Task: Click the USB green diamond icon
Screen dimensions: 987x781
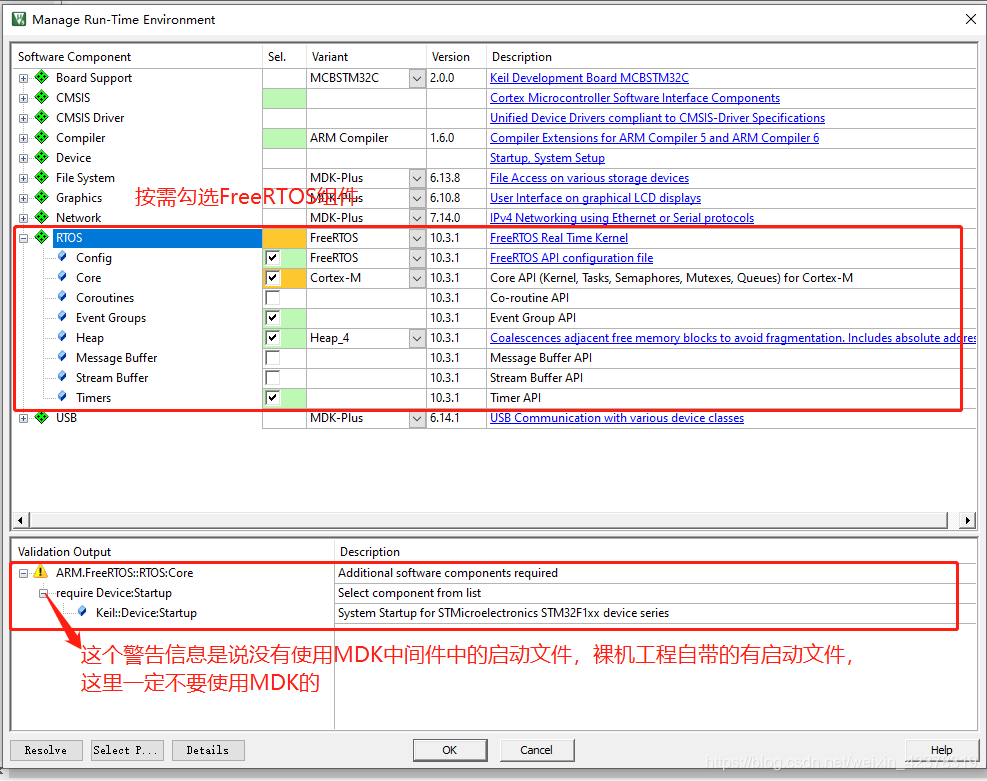Action: point(42,417)
